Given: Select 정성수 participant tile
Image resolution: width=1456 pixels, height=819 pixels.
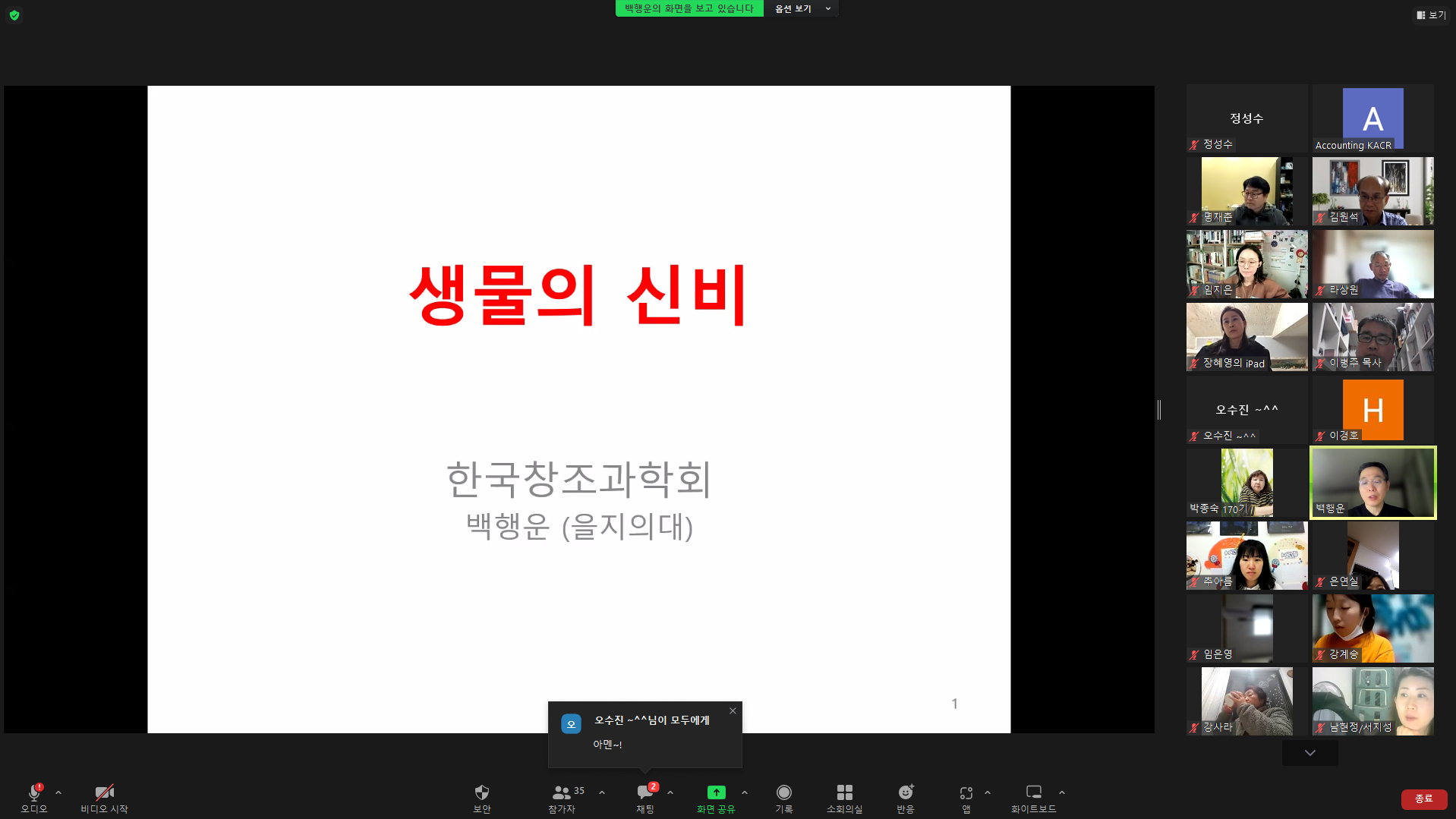Looking at the screenshot, I should pos(1247,118).
